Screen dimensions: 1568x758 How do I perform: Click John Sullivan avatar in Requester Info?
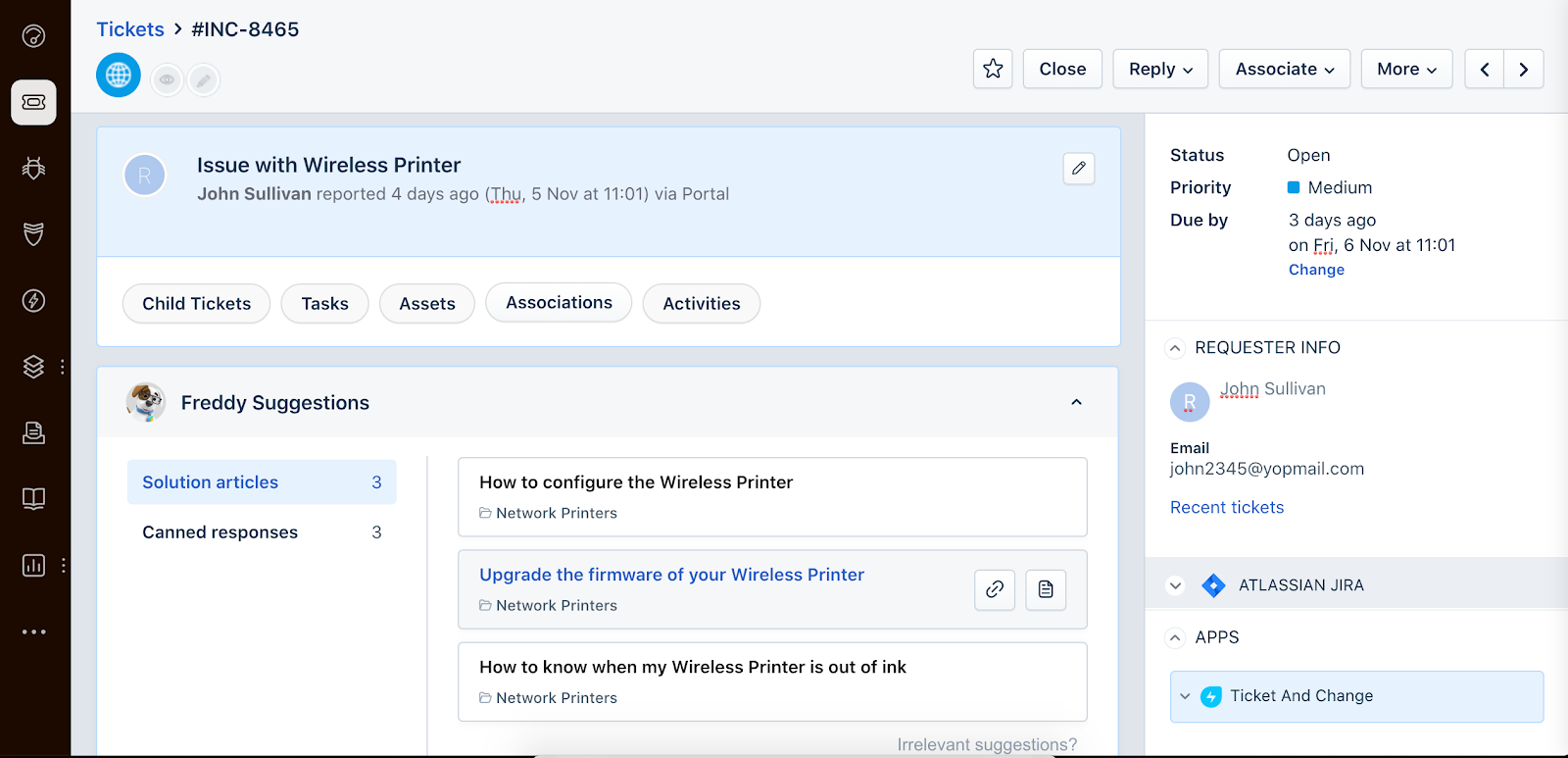coord(1190,402)
